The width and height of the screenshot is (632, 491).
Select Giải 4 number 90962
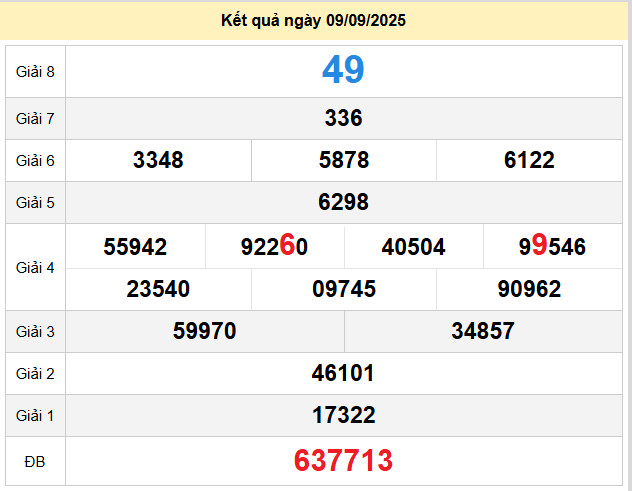coord(529,289)
